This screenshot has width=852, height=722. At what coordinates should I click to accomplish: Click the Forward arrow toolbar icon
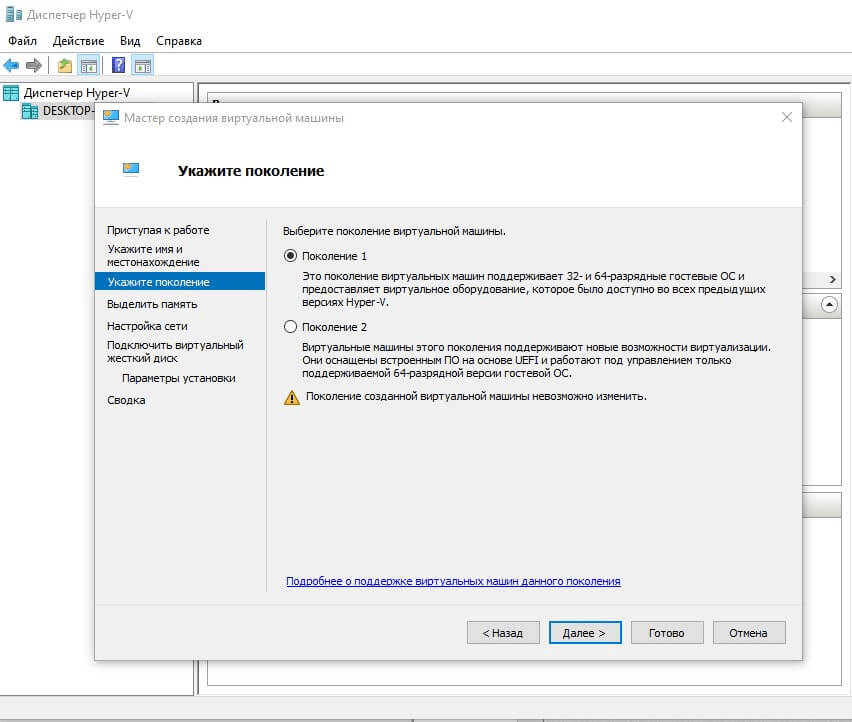click(34, 66)
